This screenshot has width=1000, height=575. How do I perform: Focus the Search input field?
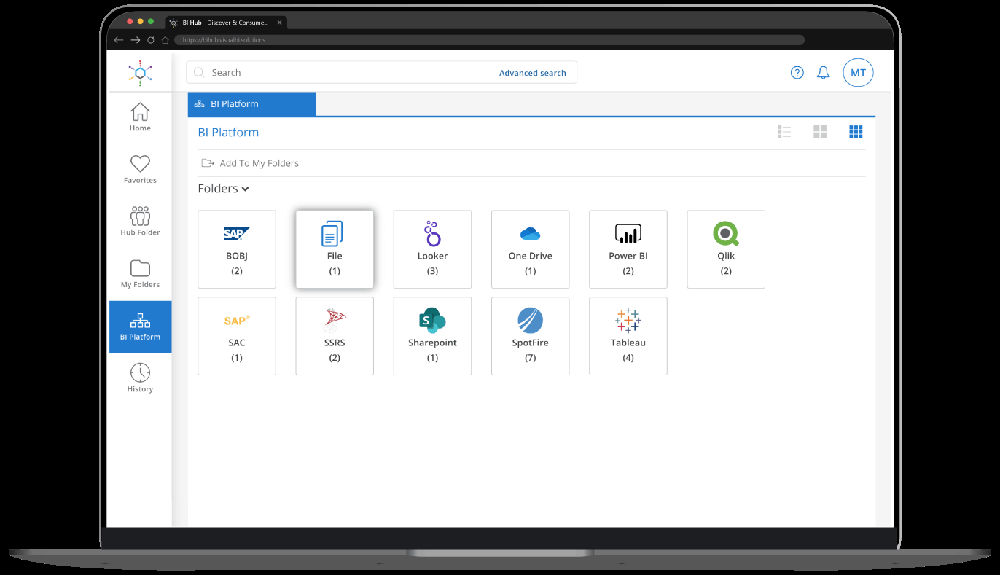[x=381, y=73]
